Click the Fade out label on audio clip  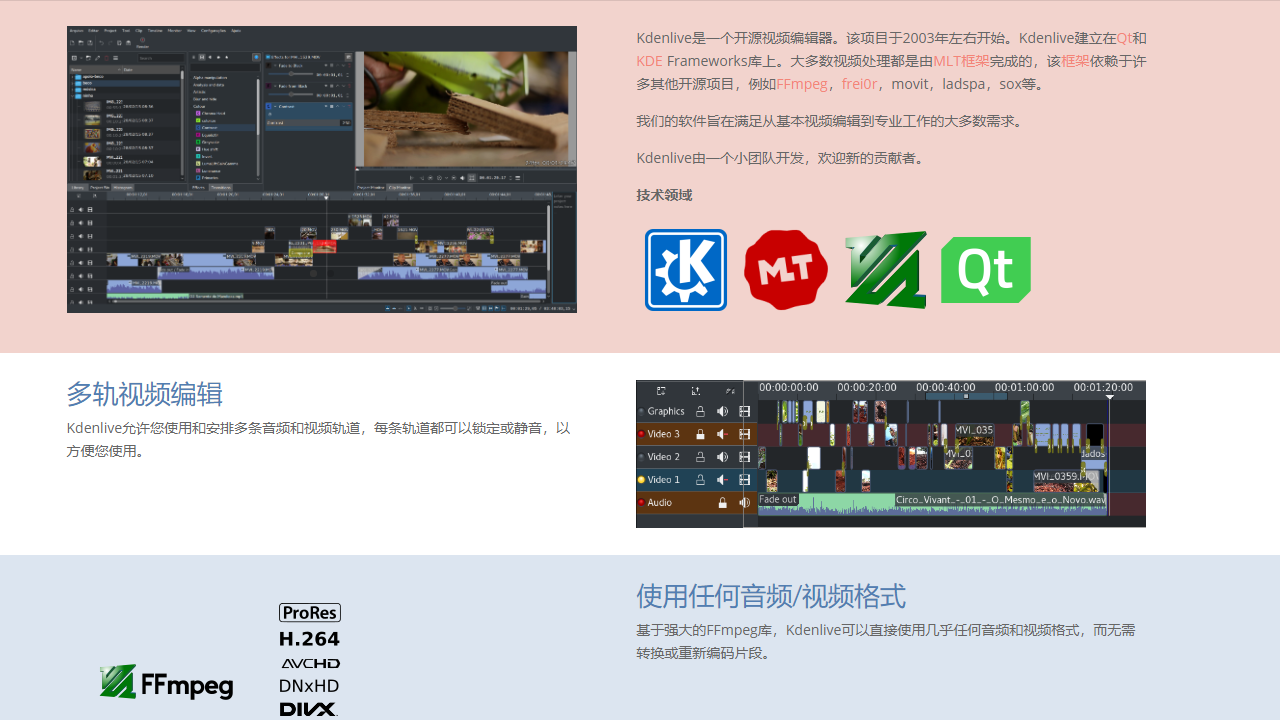point(778,499)
